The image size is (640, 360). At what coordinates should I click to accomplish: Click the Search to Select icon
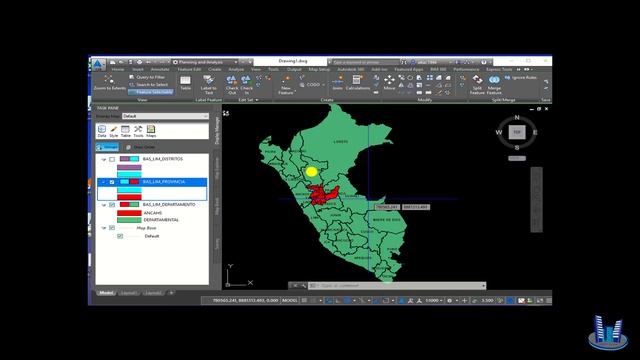pyautogui.click(x=131, y=84)
